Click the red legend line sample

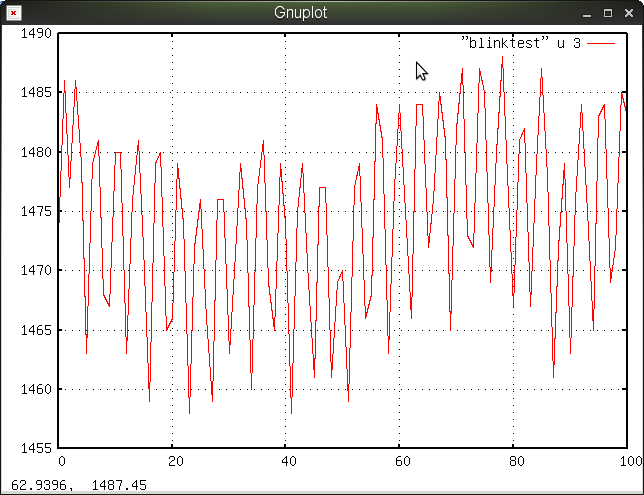coord(601,44)
